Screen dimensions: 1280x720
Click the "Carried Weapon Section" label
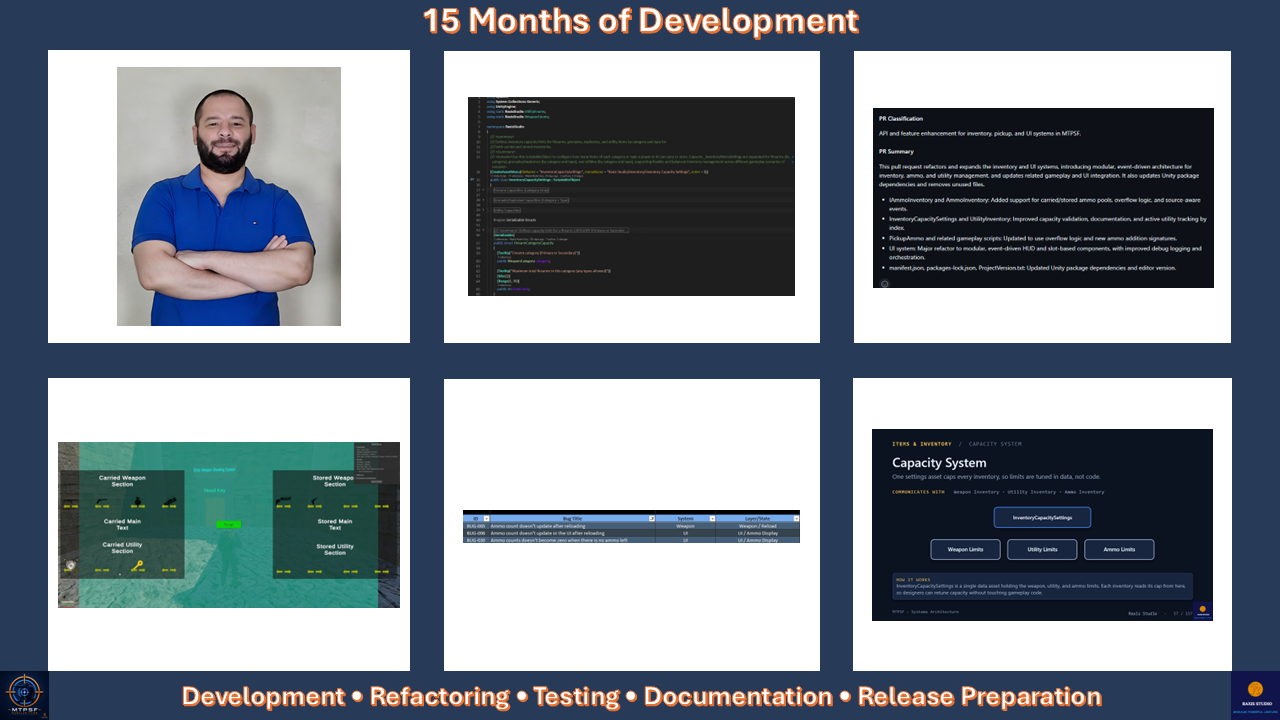point(122,481)
